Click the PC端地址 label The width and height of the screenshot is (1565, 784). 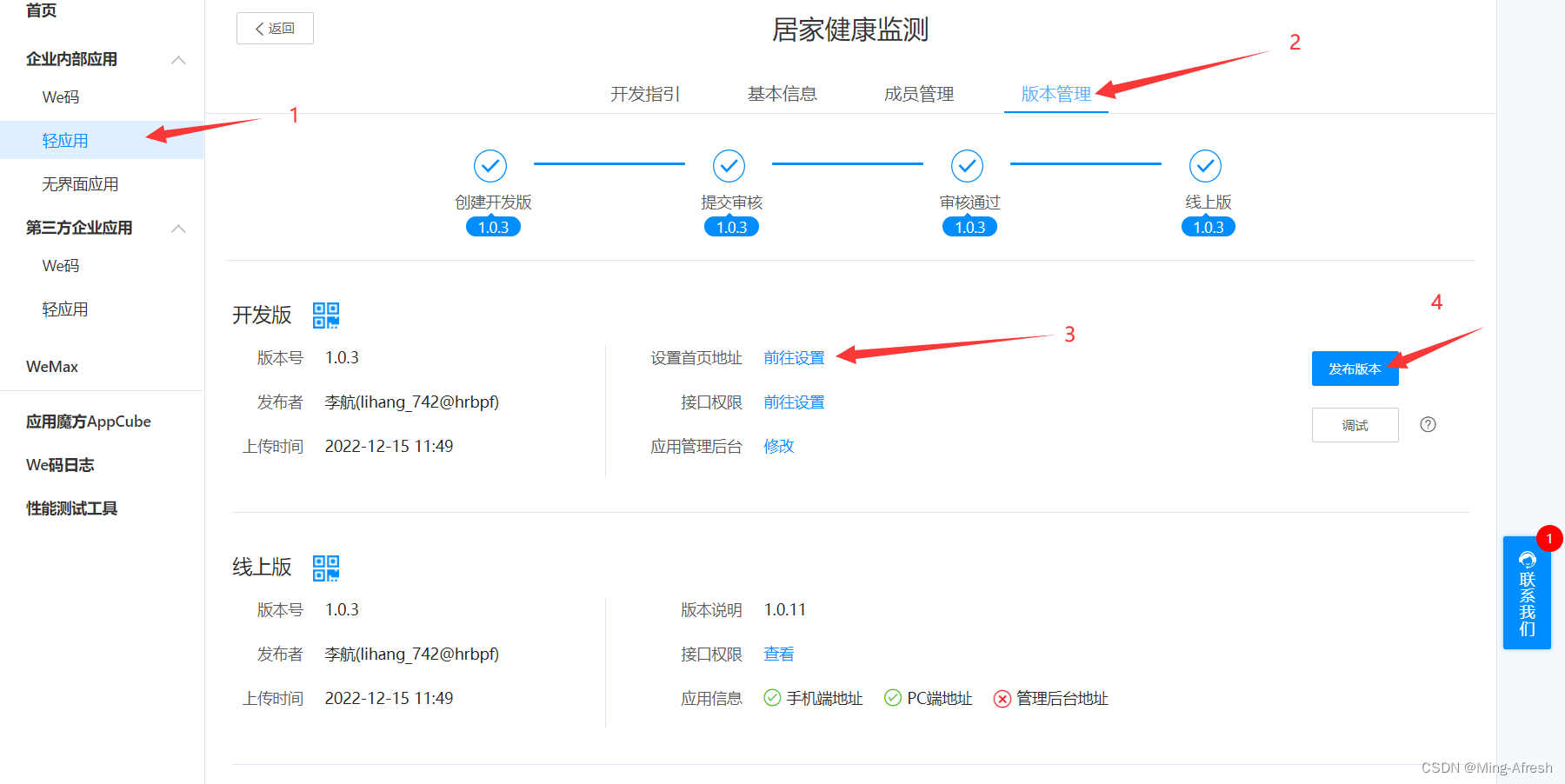940,698
